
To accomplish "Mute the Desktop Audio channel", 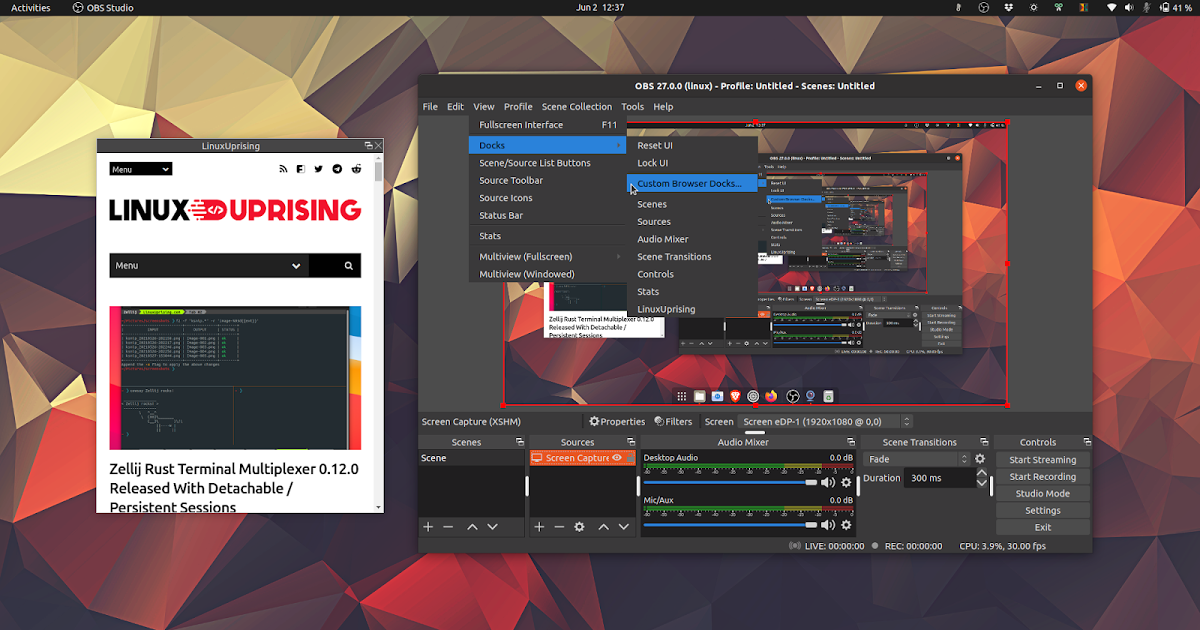I will click(x=828, y=483).
